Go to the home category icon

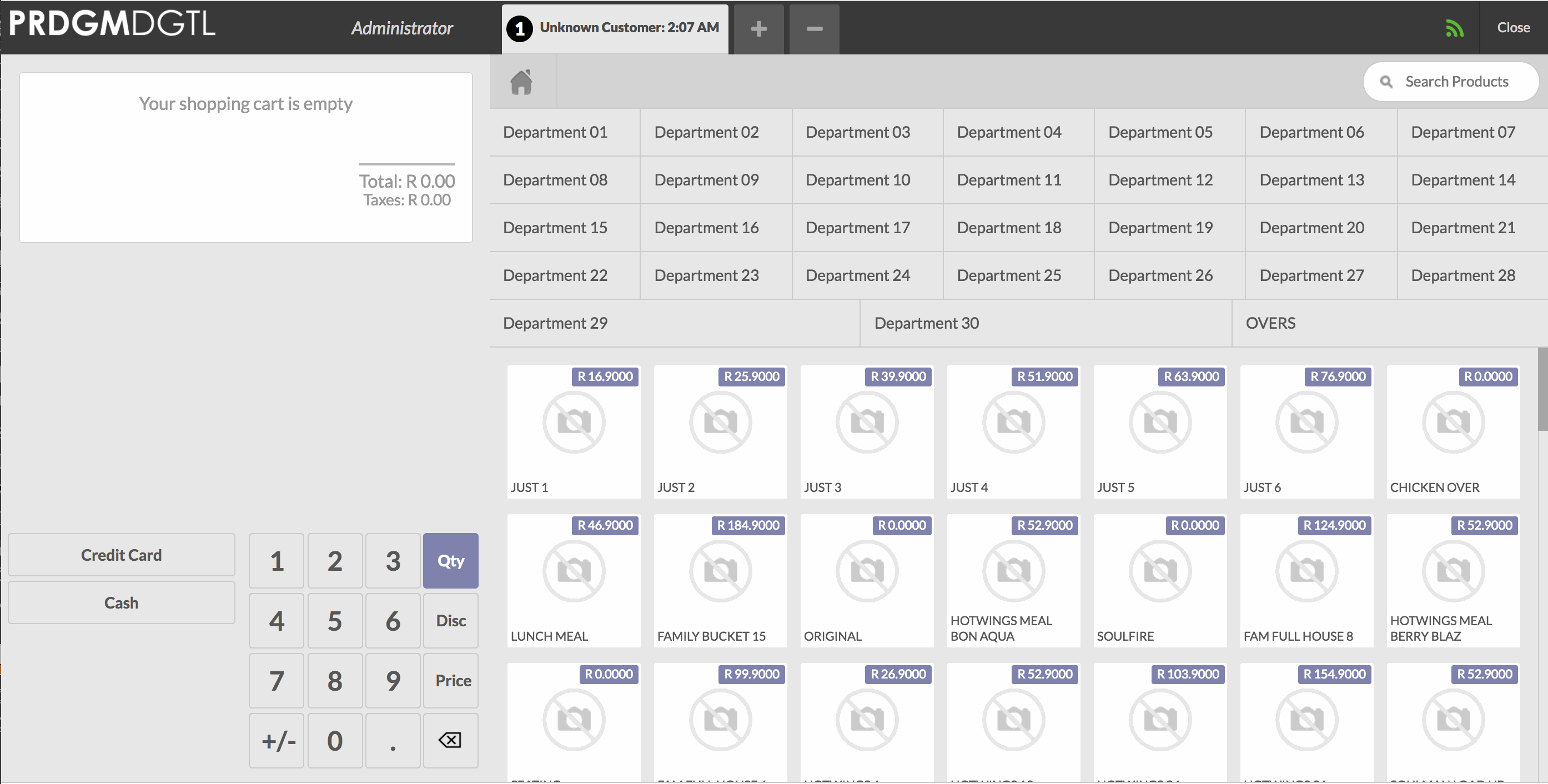(521, 82)
